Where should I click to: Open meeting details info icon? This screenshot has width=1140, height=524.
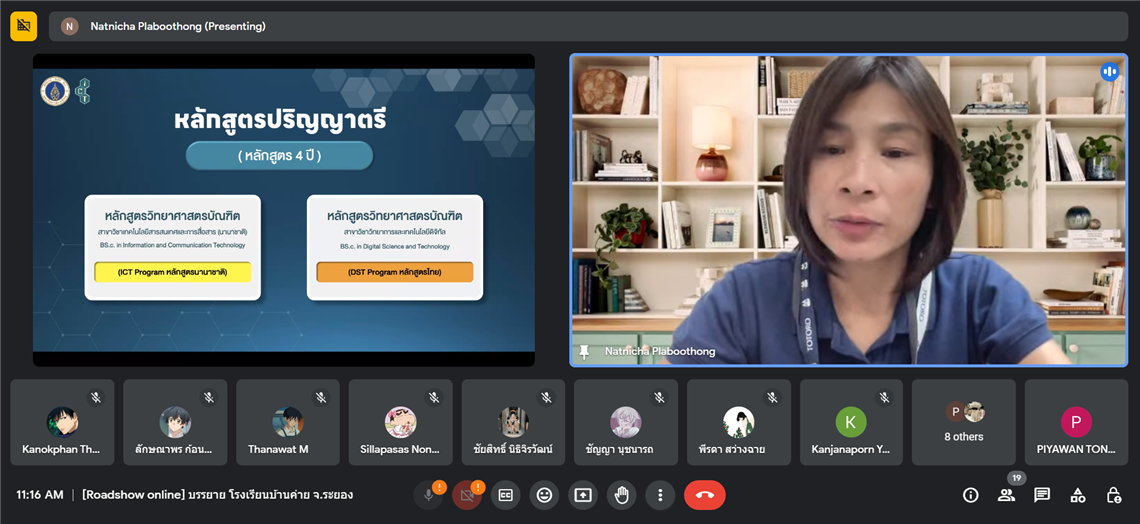(x=970, y=495)
